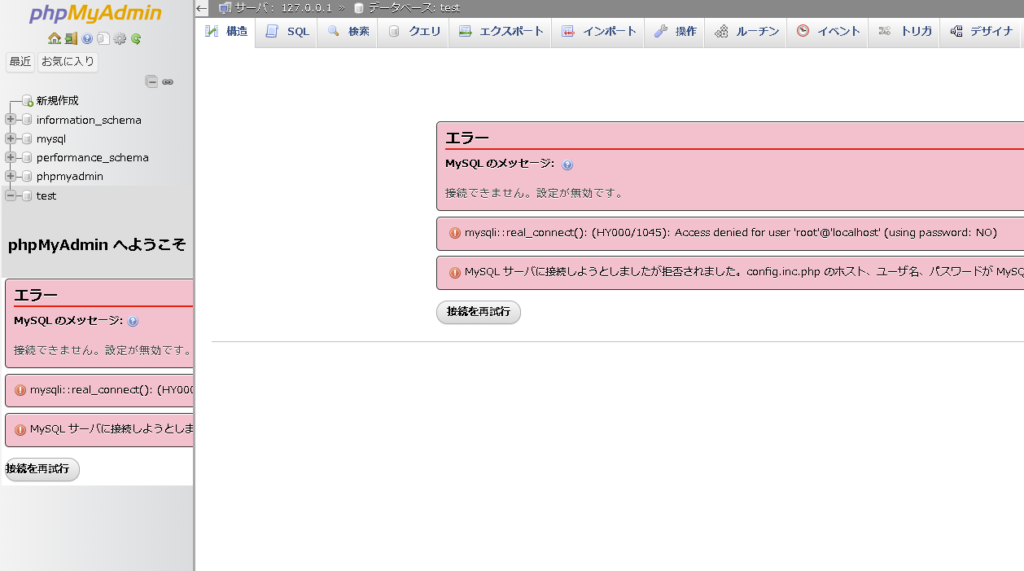Open navigation panel settings gear icon

(120, 39)
